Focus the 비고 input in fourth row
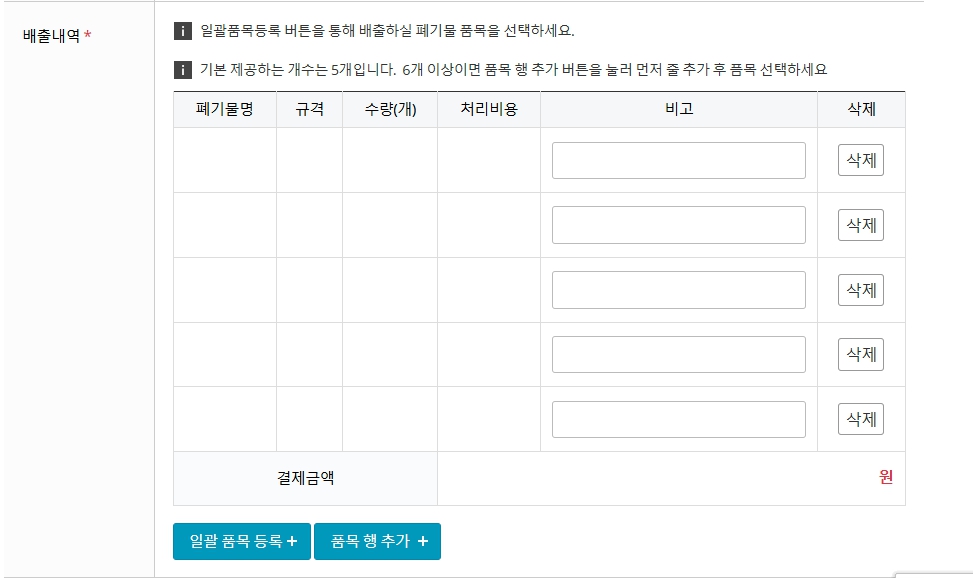Image resolution: width=973 pixels, height=578 pixels. tap(679, 354)
